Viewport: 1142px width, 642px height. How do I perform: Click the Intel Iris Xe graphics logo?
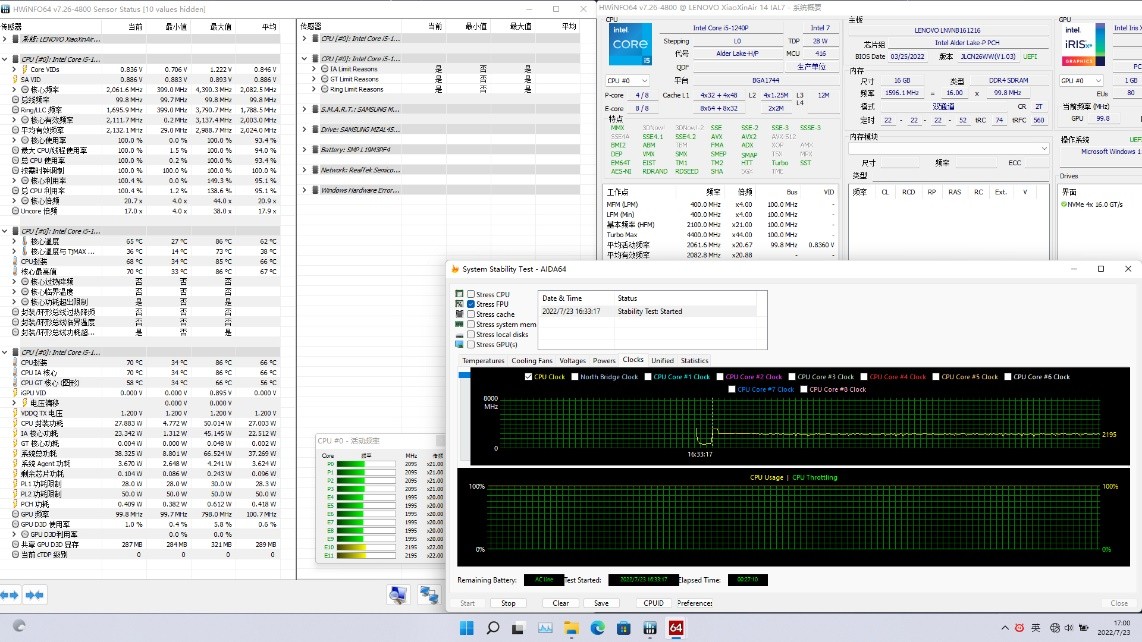tap(1083, 45)
